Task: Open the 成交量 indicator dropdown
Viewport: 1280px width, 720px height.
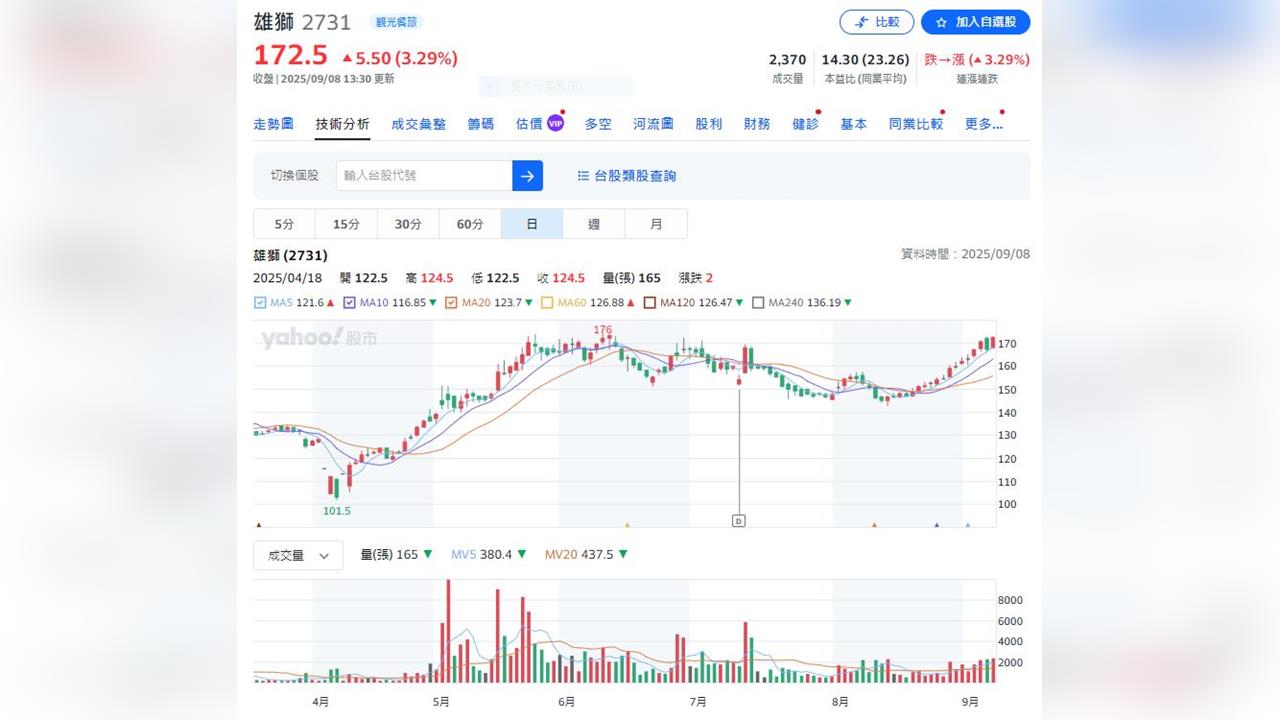Action: 298,555
